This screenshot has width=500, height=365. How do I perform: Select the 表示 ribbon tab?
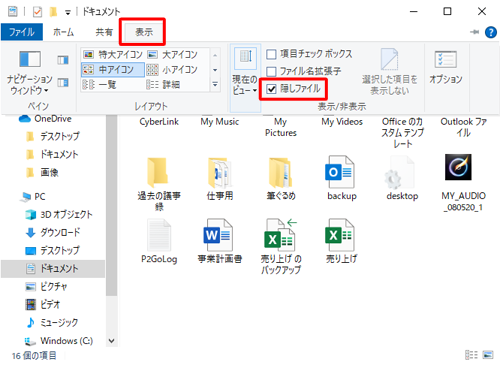click(x=144, y=32)
